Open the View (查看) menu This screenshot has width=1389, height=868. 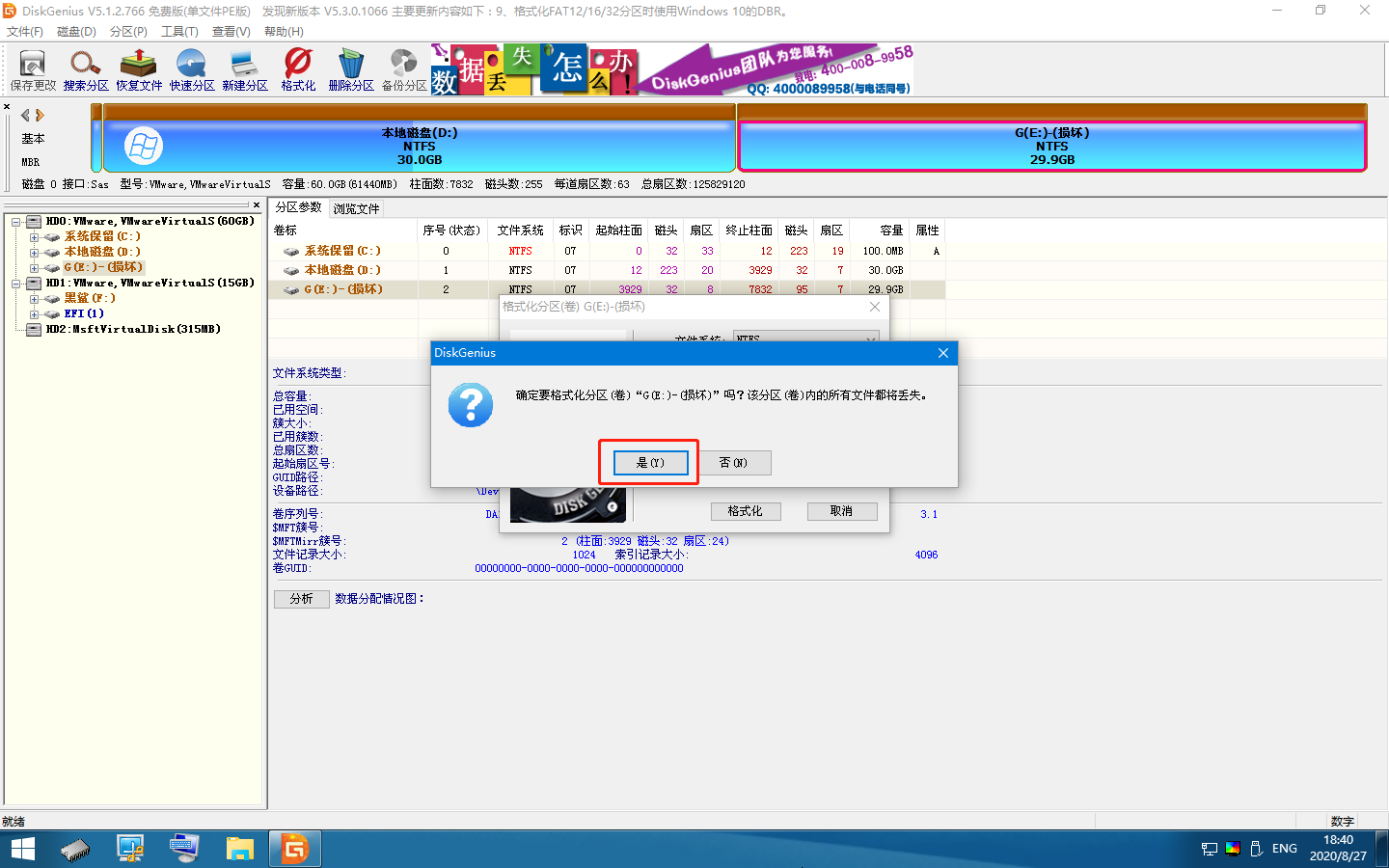point(231,32)
